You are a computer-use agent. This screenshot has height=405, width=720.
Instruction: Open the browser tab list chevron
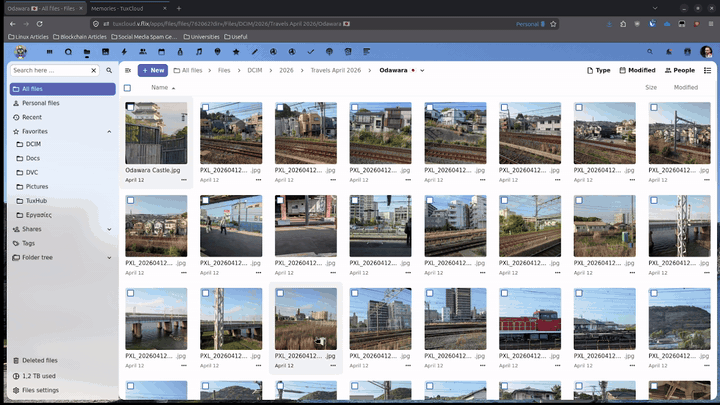pyautogui.click(x=655, y=8)
